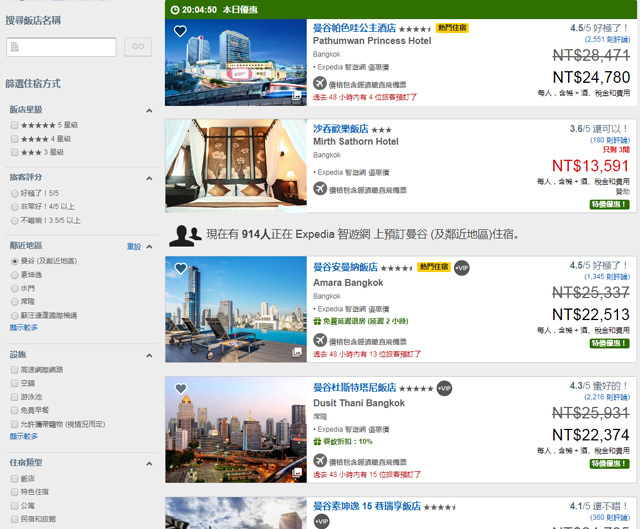Open Mirth Sathorn Hotel bedroom photo
The width and height of the screenshot is (640, 529).
click(236, 166)
